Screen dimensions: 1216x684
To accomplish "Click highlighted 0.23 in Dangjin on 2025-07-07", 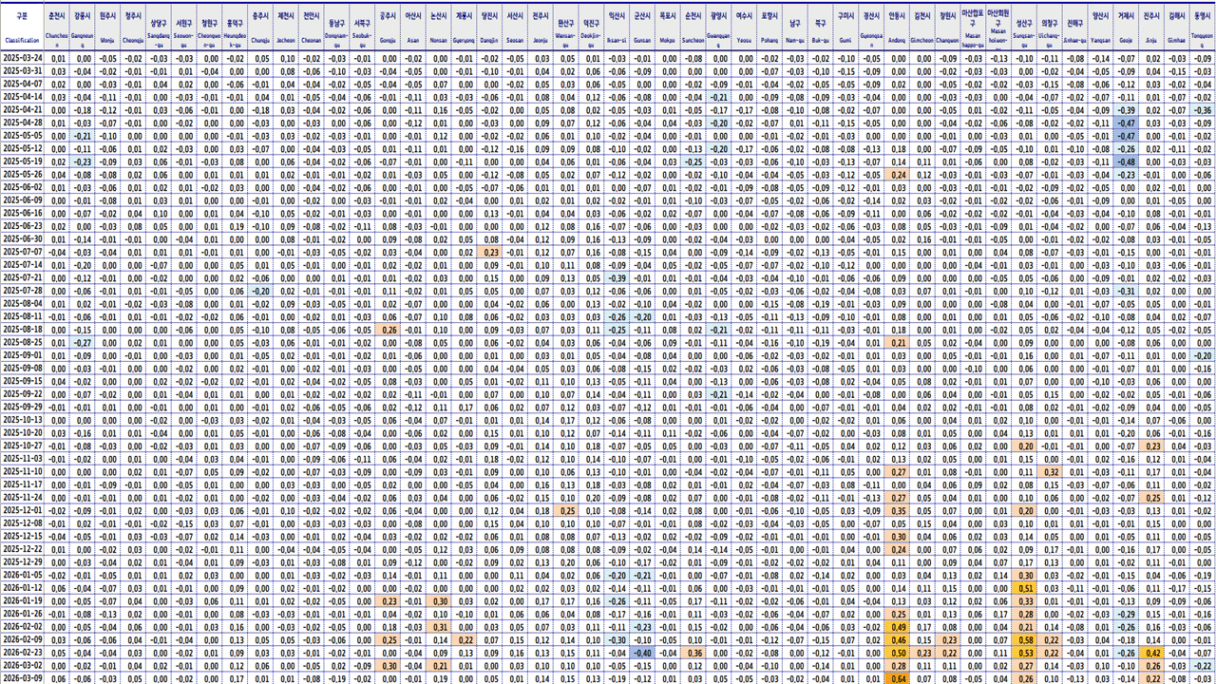I will pos(490,251).
